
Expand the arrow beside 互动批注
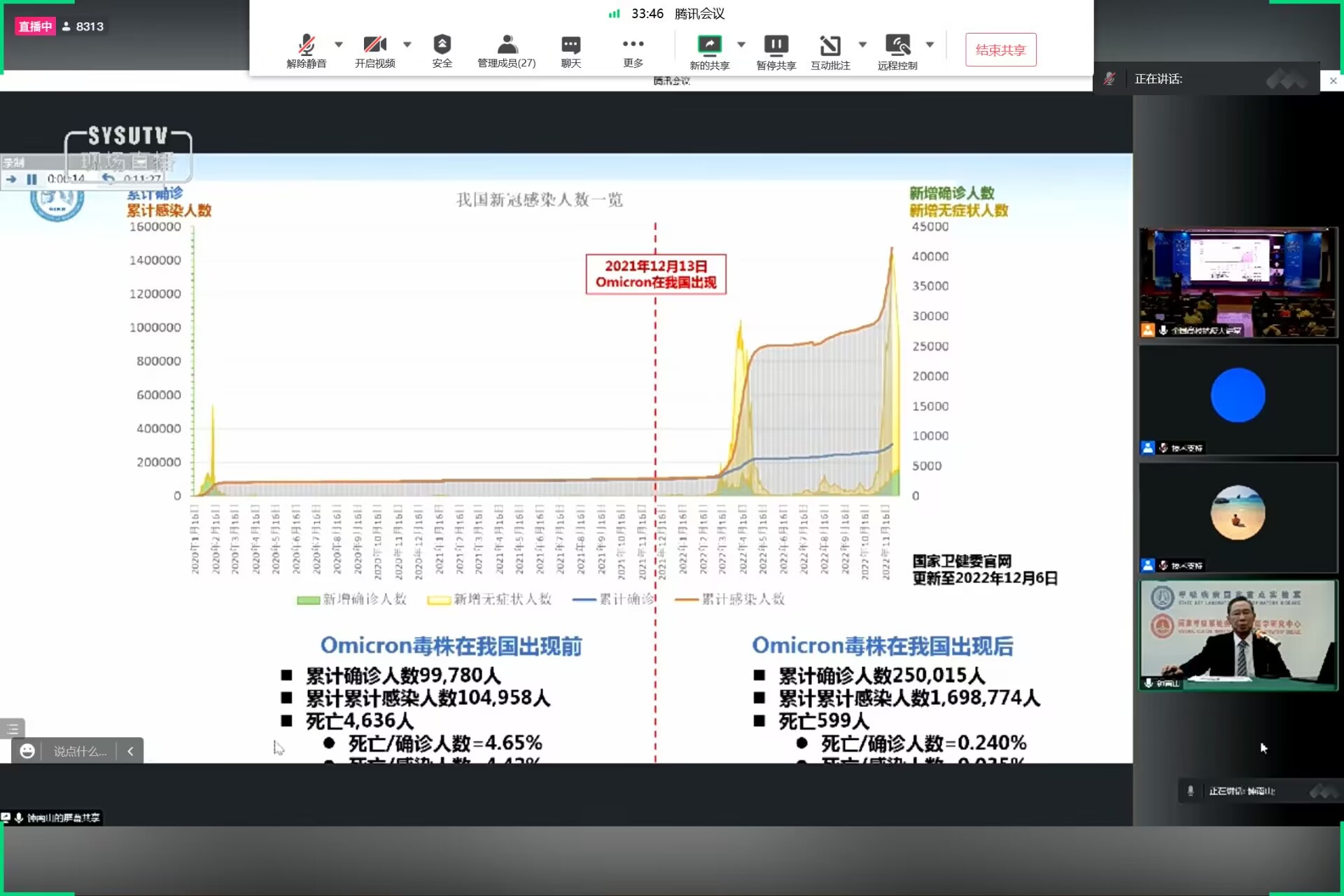[x=862, y=44]
